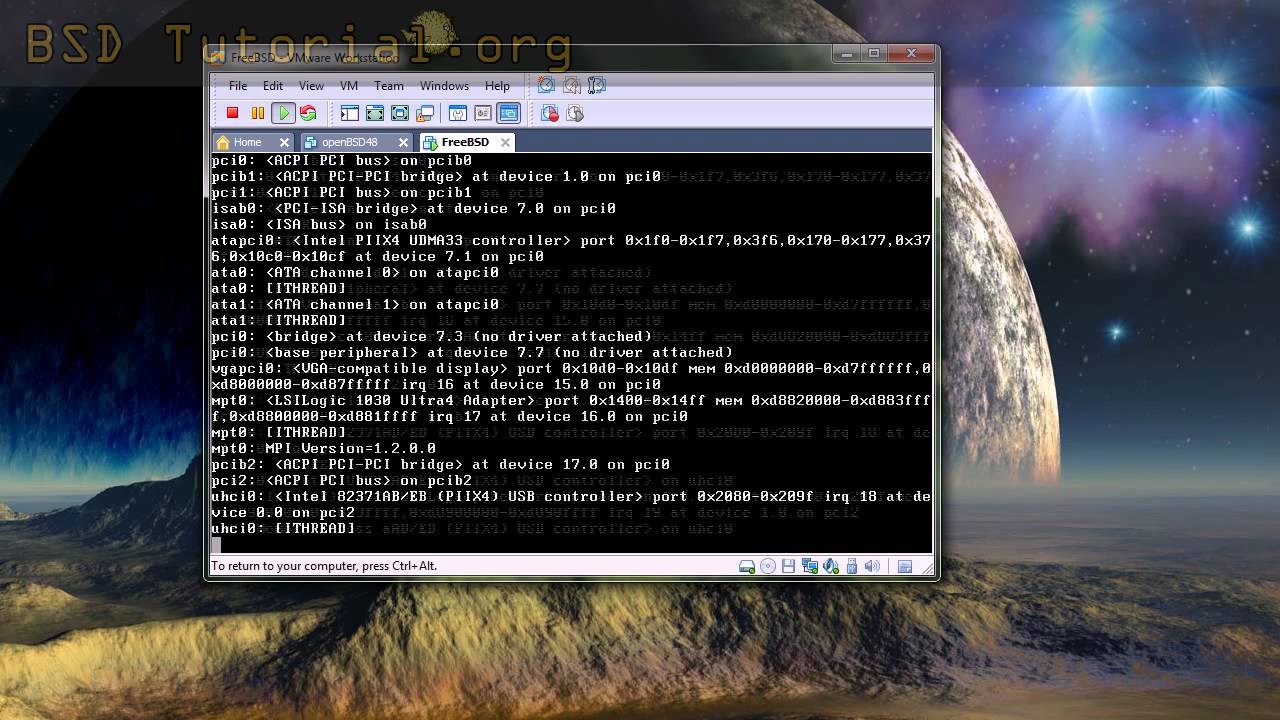1280x720 pixels.
Task: Click the sound card status icon
Action: point(831,566)
